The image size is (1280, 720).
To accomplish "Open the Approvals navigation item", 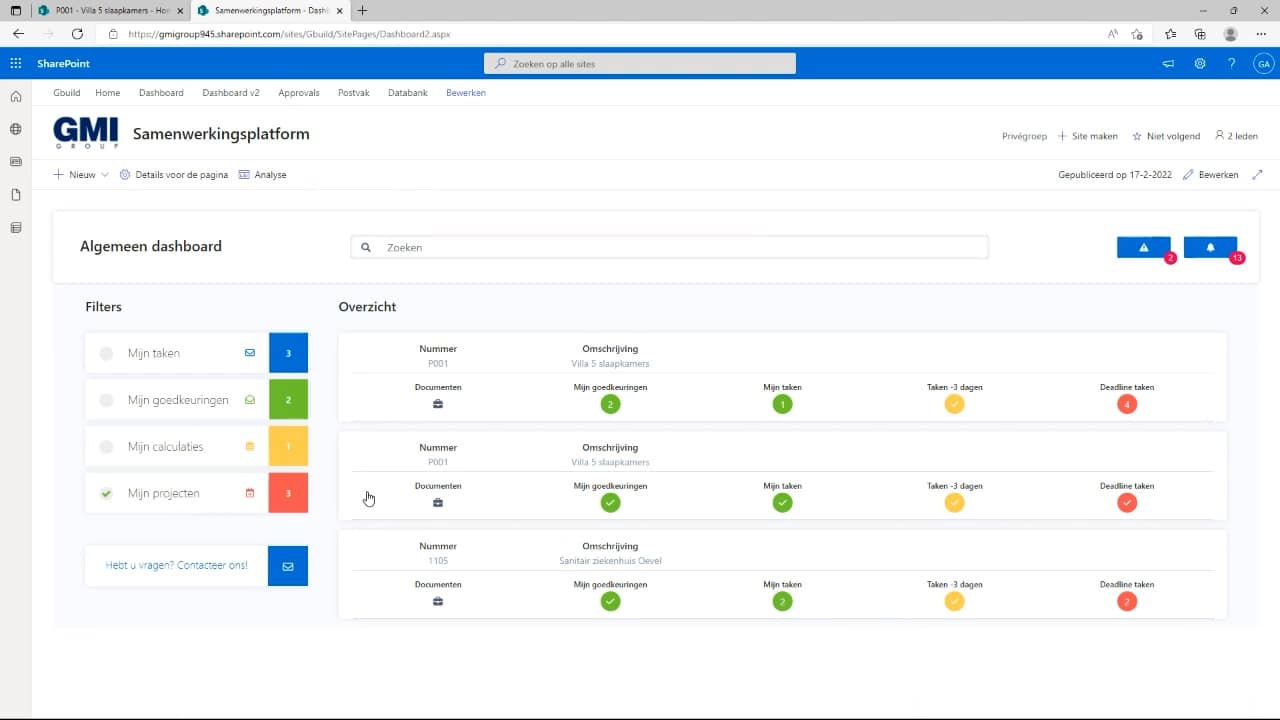I will click(x=299, y=93).
